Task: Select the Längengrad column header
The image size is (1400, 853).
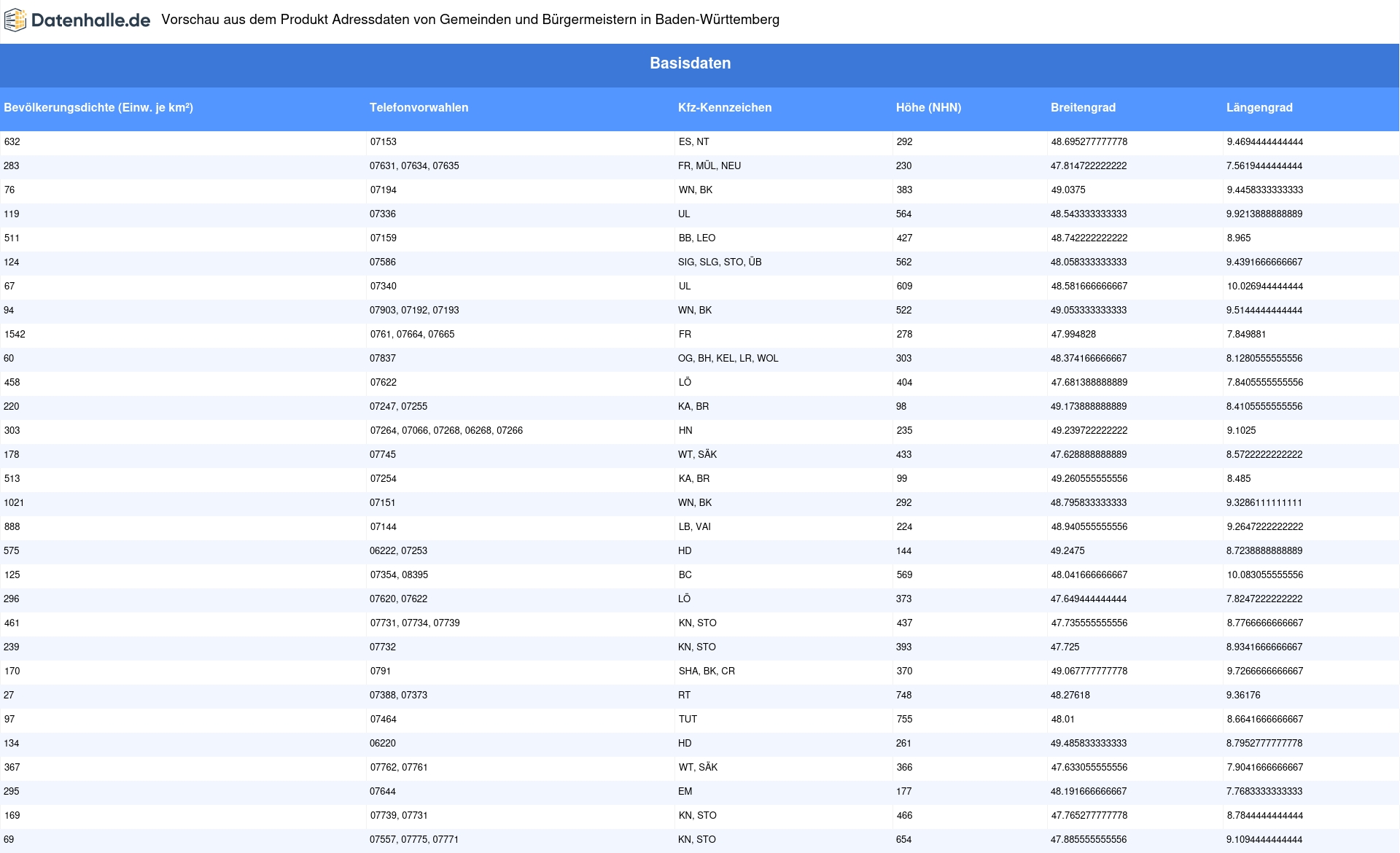Action: click(1259, 108)
